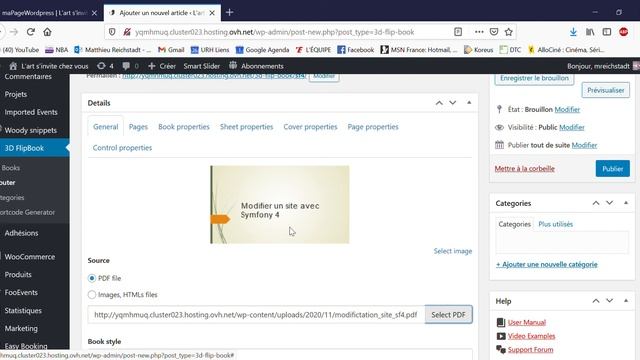This screenshot has height=360, width=640.
Task: Click the Prévisualiser button
Action: click(x=606, y=90)
